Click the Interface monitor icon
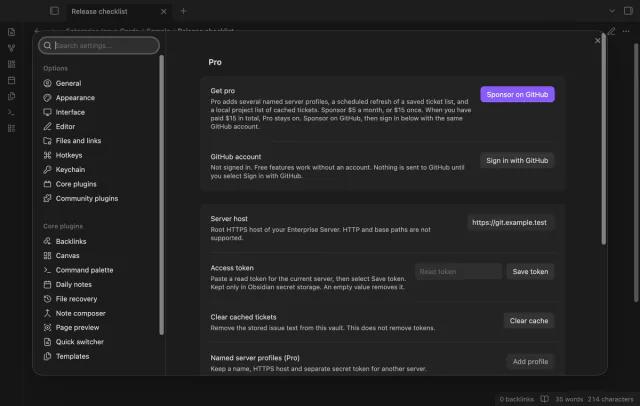This screenshot has width=640, height=406. tap(47, 112)
